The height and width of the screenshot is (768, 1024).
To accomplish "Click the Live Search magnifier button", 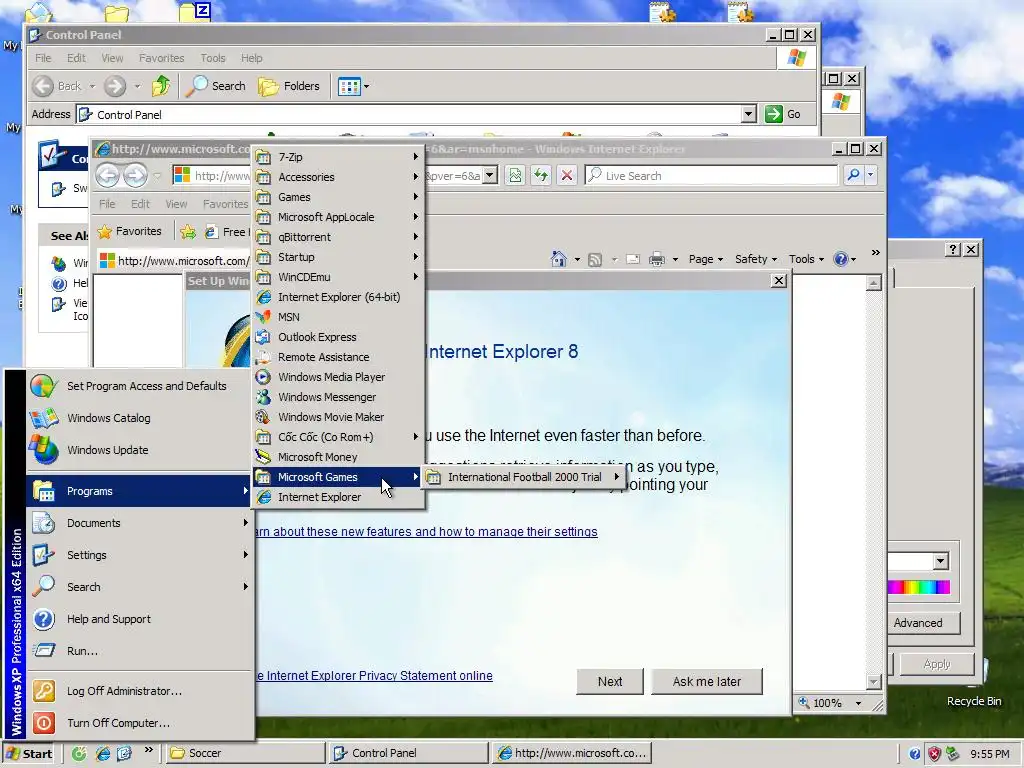I will [853, 175].
